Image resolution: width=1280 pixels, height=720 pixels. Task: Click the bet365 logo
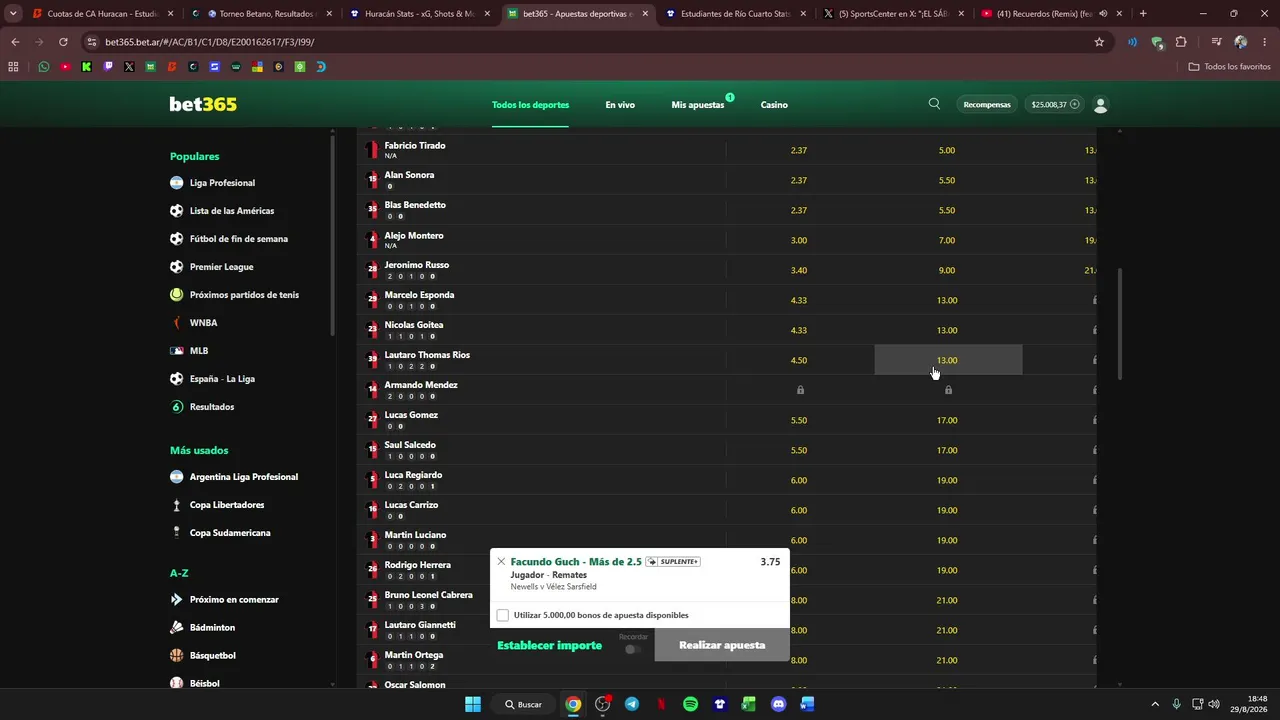click(203, 104)
